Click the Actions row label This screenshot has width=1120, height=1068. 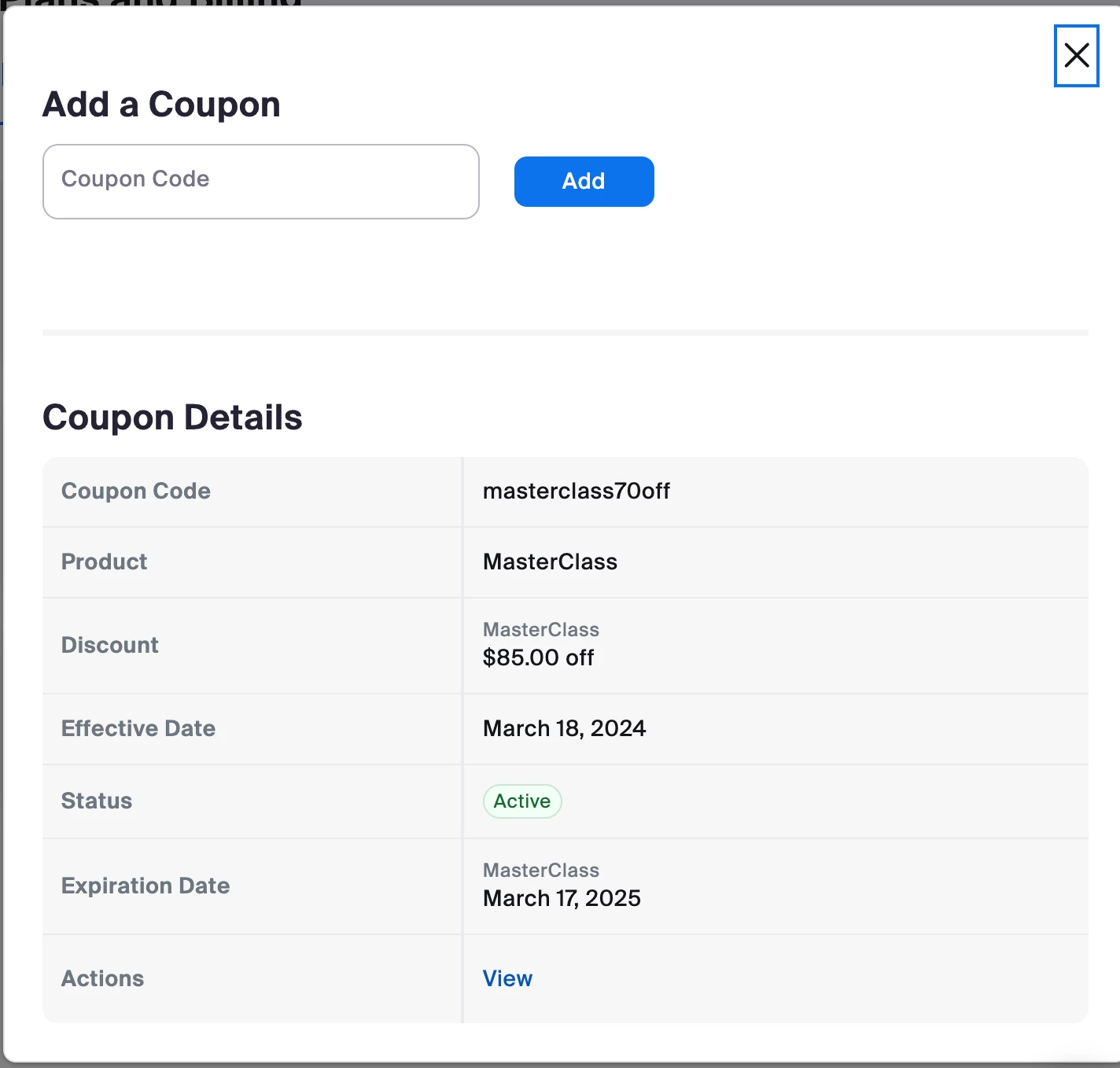click(102, 979)
